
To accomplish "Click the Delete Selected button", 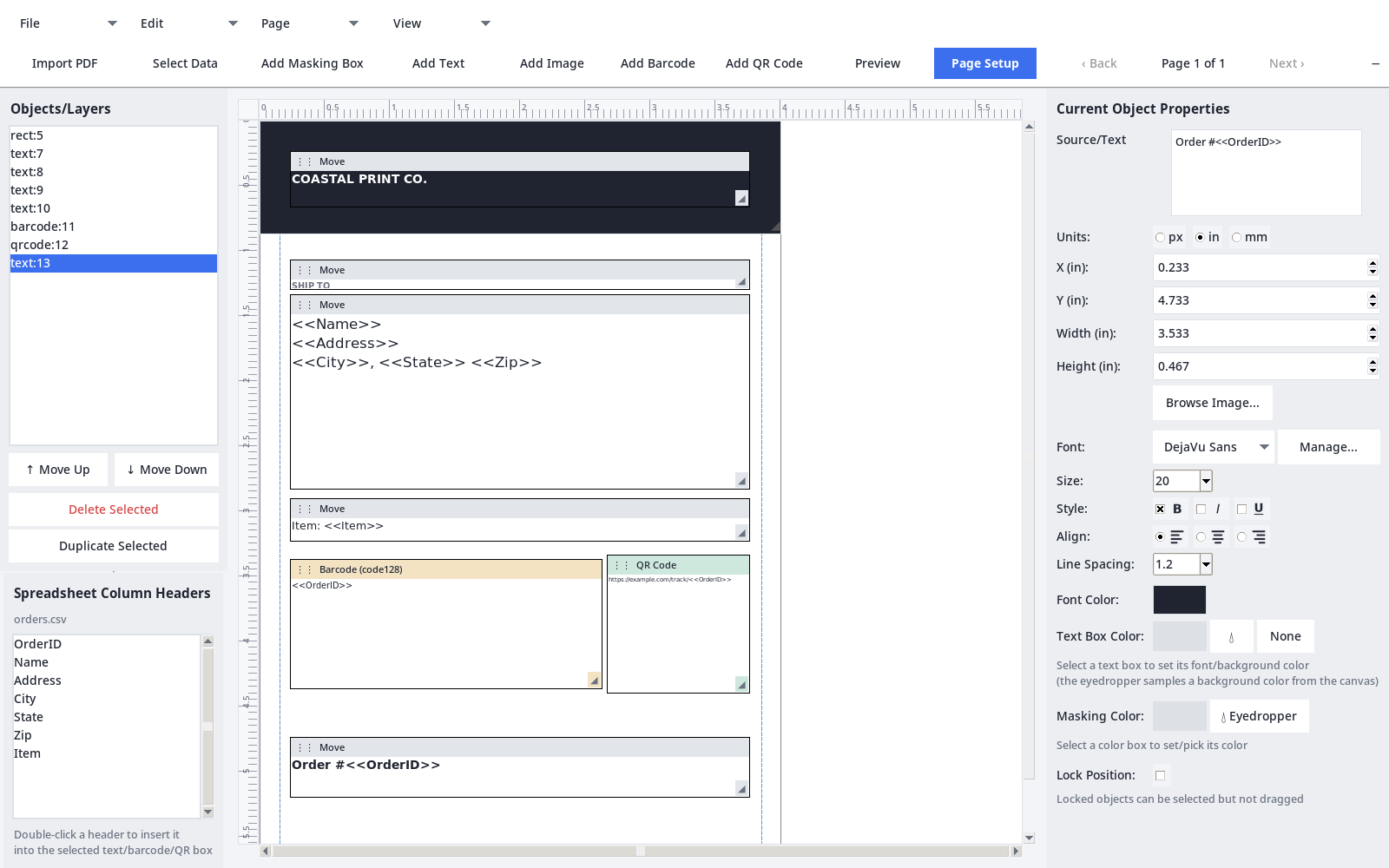I will 114,510.
